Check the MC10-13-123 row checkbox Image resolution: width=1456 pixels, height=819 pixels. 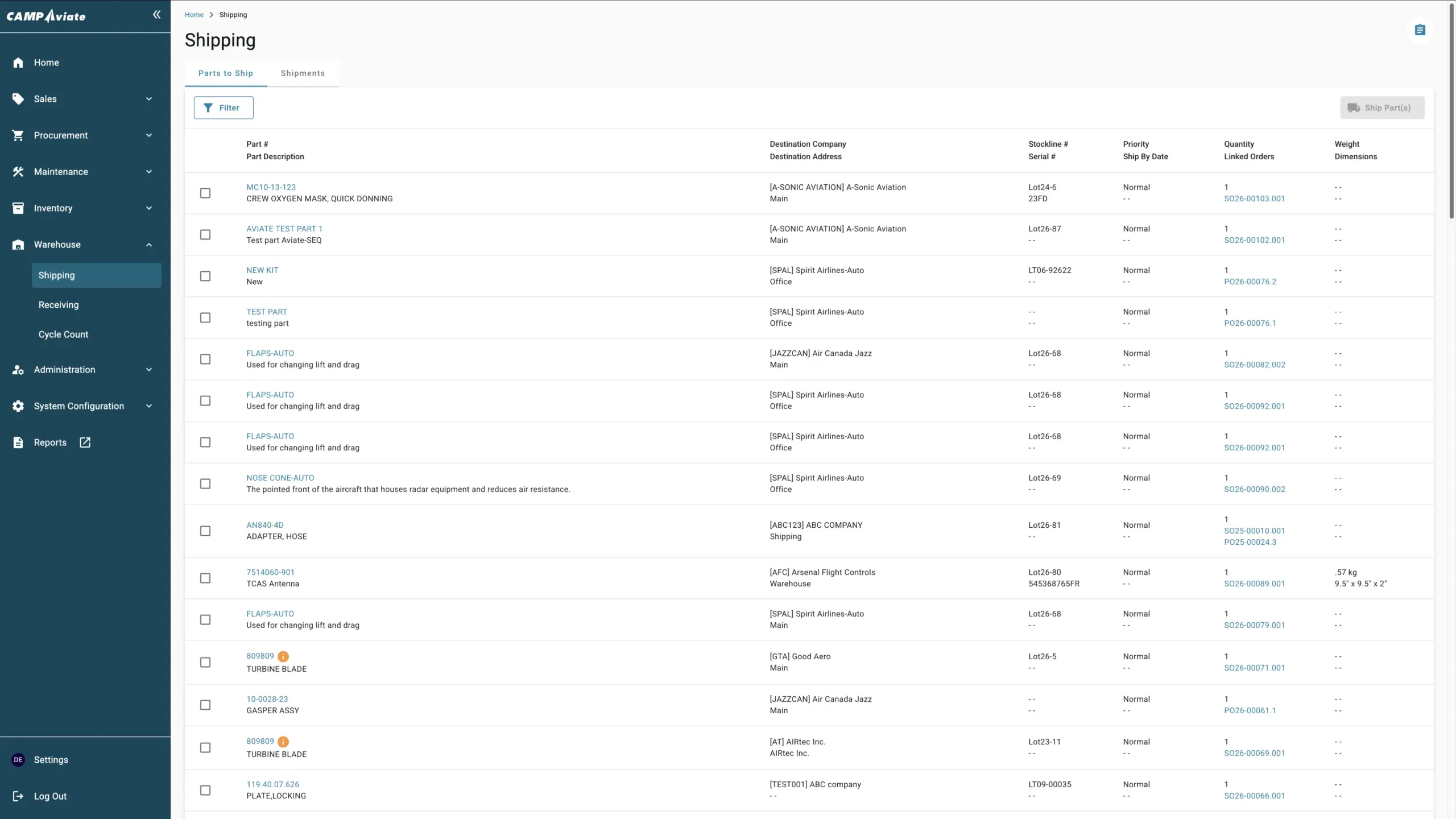[205, 193]
